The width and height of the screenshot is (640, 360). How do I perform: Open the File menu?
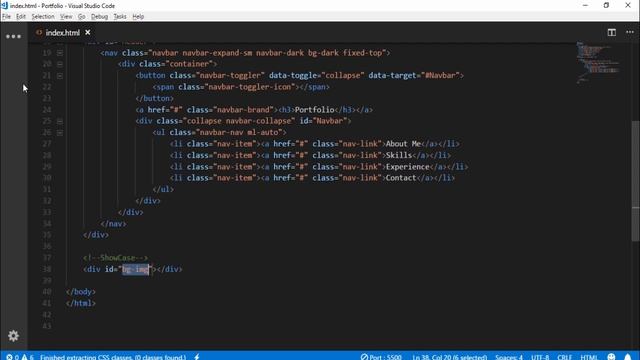click(x=7, y=16)
